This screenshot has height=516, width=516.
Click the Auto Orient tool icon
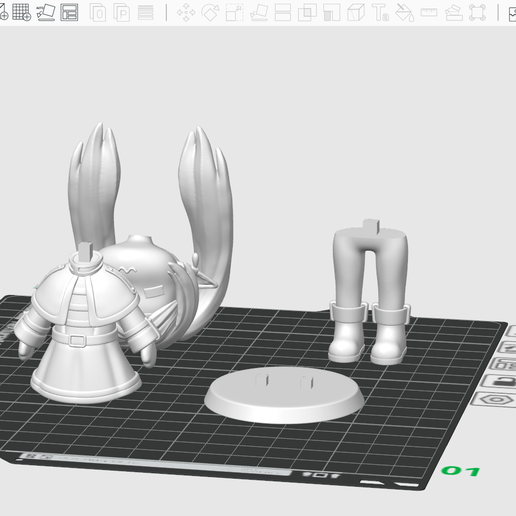tap(46, 13)
